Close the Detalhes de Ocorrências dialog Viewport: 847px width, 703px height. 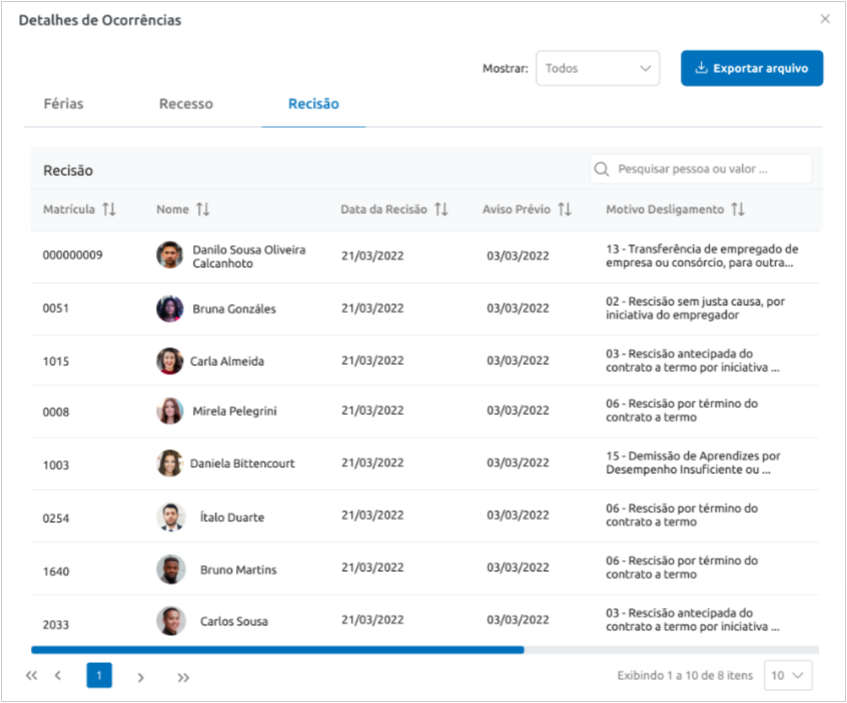coord(825,19)
